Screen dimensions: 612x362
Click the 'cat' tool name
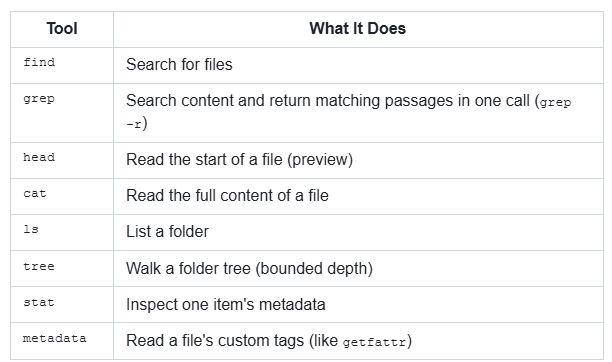click(x=35, y=193)
